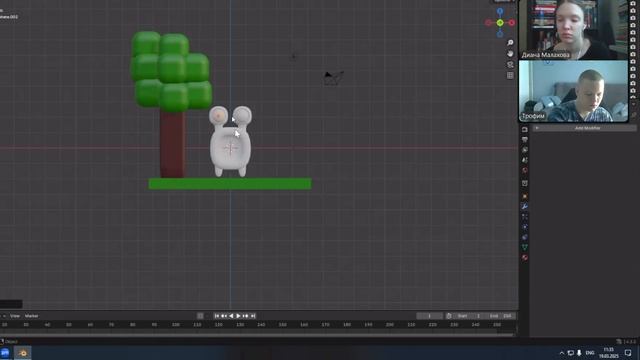
Task: Click the Start frame field
Action: [x=469, y=316]
